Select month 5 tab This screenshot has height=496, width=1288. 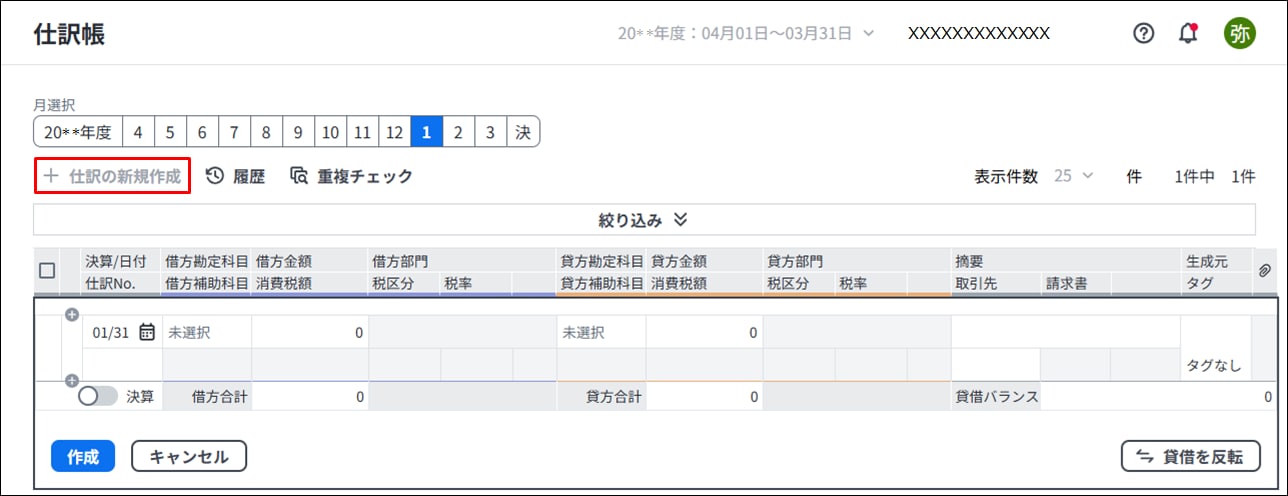click(x=170, y=132)
